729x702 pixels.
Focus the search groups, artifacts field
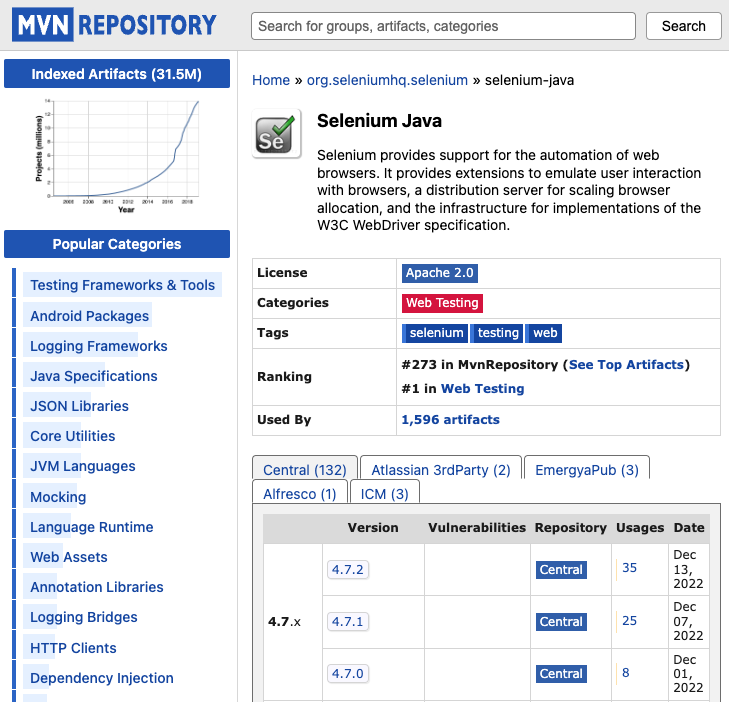443,26
